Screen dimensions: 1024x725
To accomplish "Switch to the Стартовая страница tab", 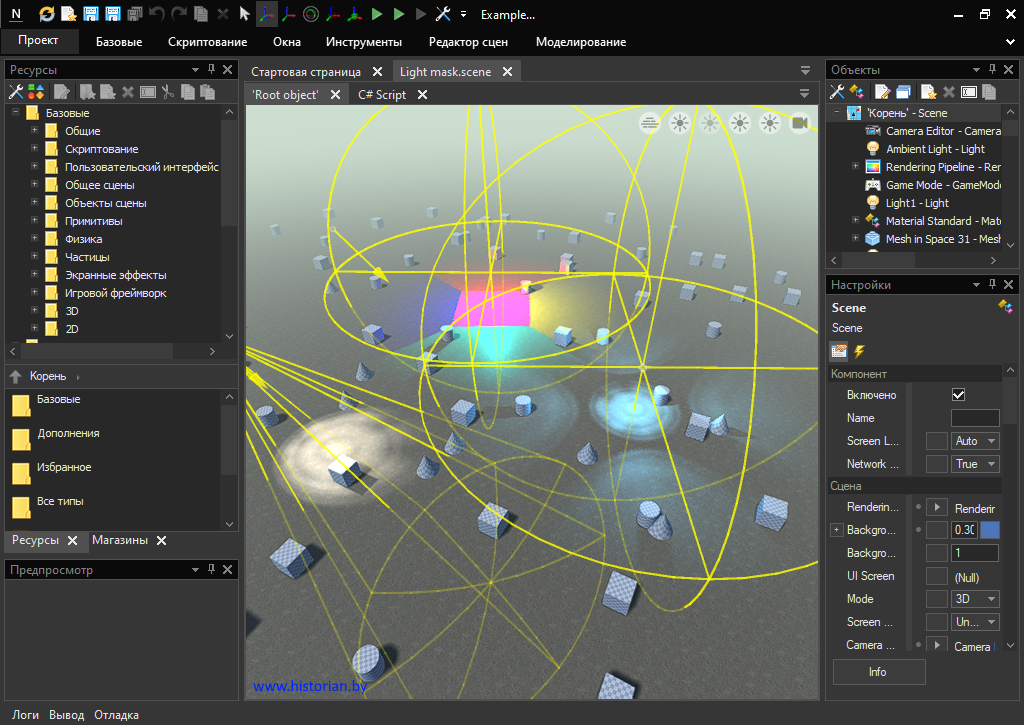I will [306, 72].
